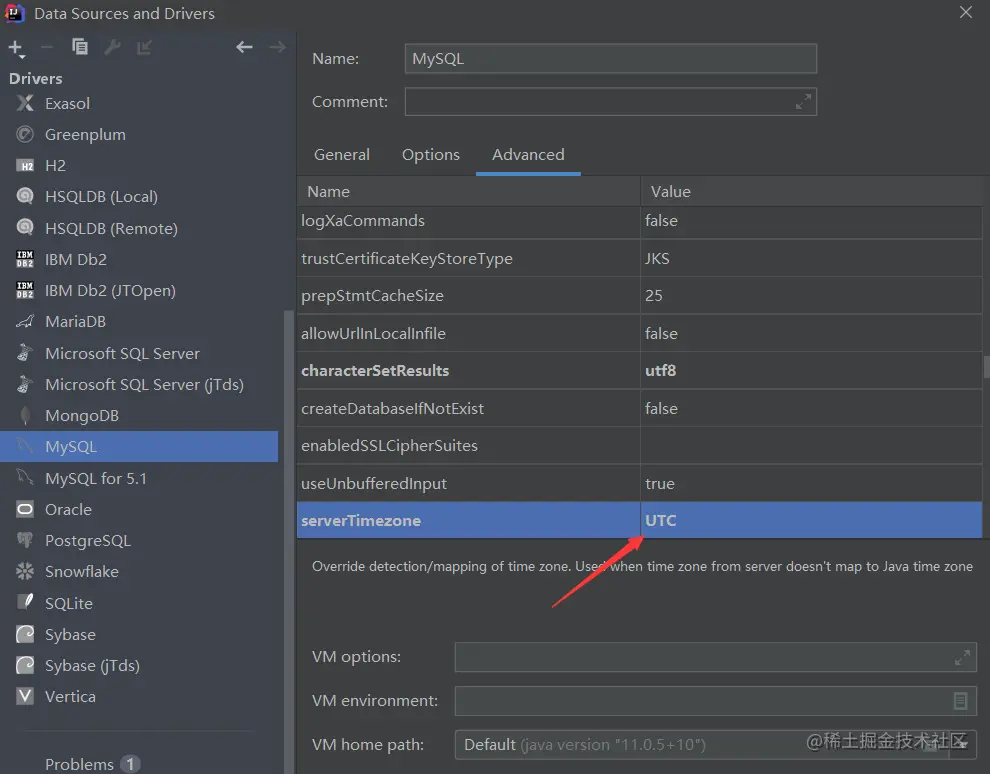Image resolution: width=990 pixels, height=774 pixels.
Task: Select the PostgreSQL elephant icon
Action: [x=25, y=540]
